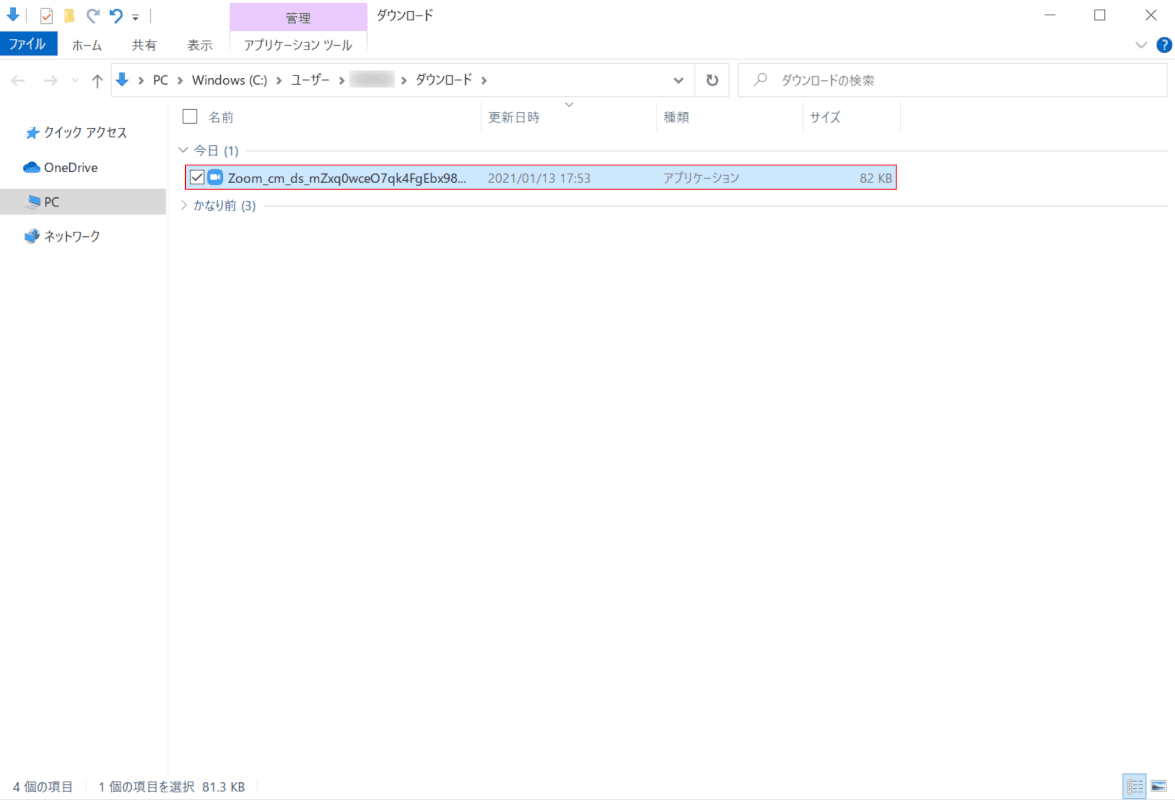This screenshot has width=1175, height=800.
Task: Open the Customize Quick Access Toolbar dropdown
Action: (136, 16)
